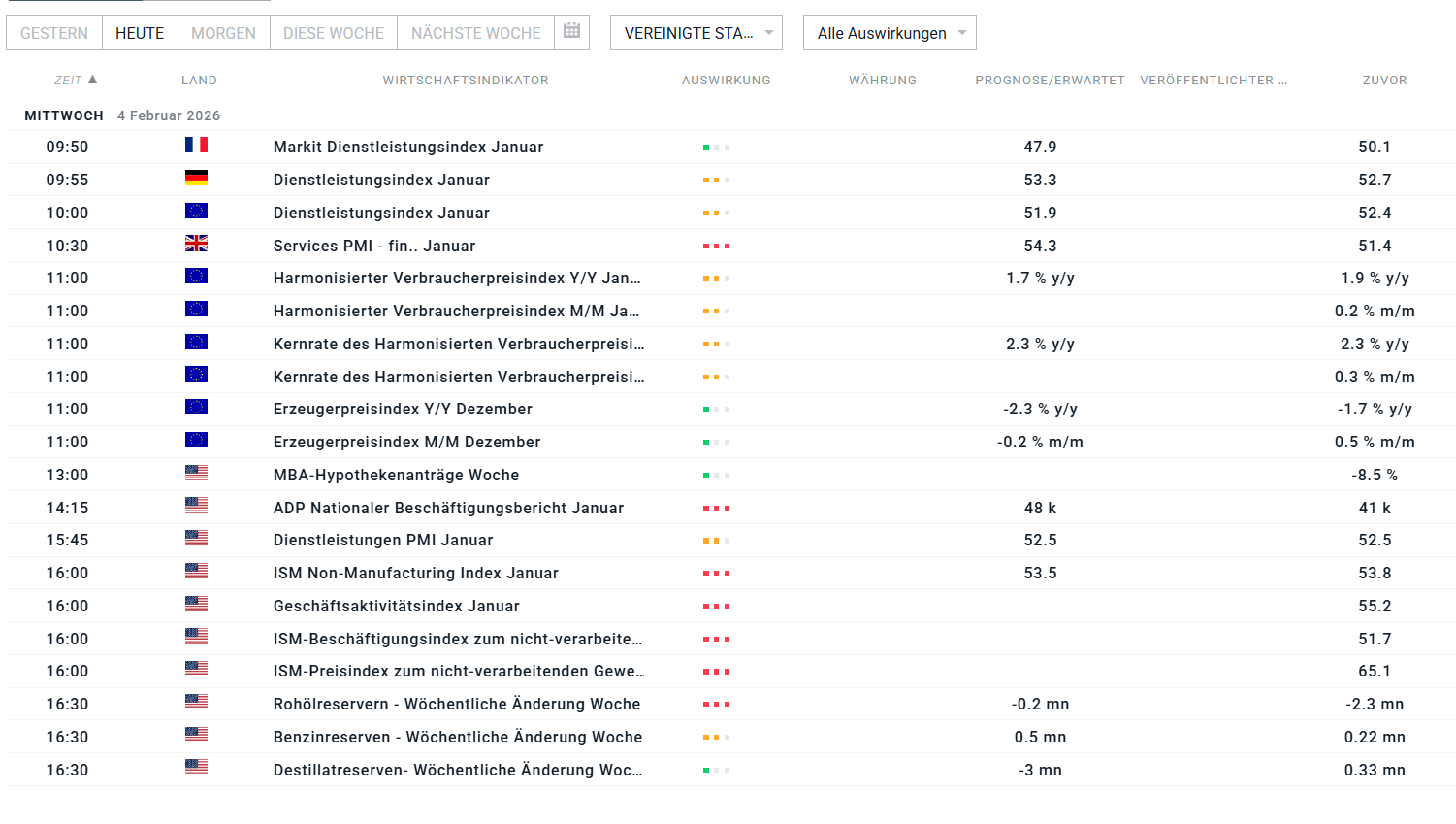Click the France flag on Markit Dienstleistungsindex row
Image resolution: width=1456 pixels, height=824 pixels.
pyautogui.click(x=196, y=144)
